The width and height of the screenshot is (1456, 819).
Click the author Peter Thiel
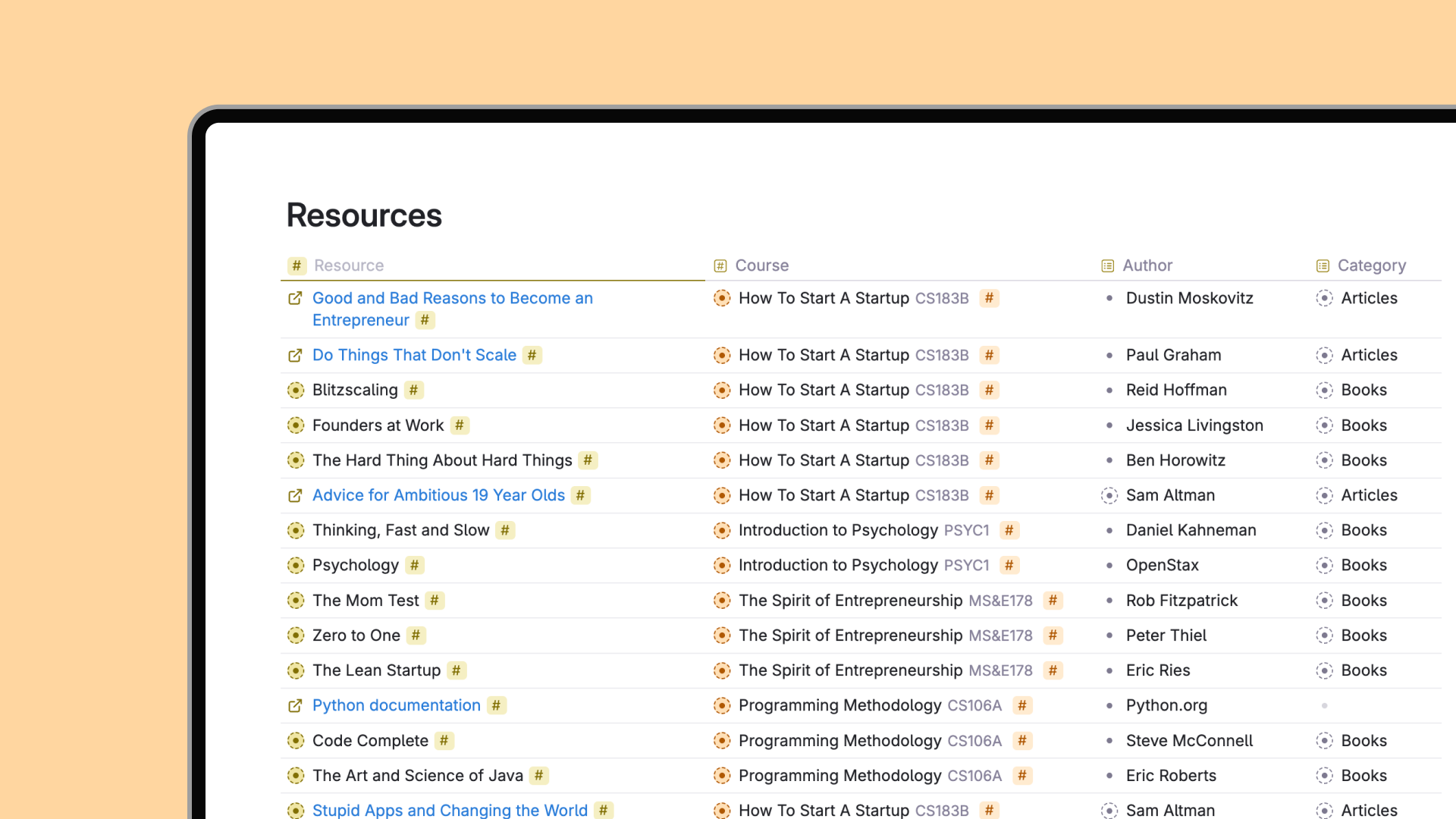coord(1166,635)
